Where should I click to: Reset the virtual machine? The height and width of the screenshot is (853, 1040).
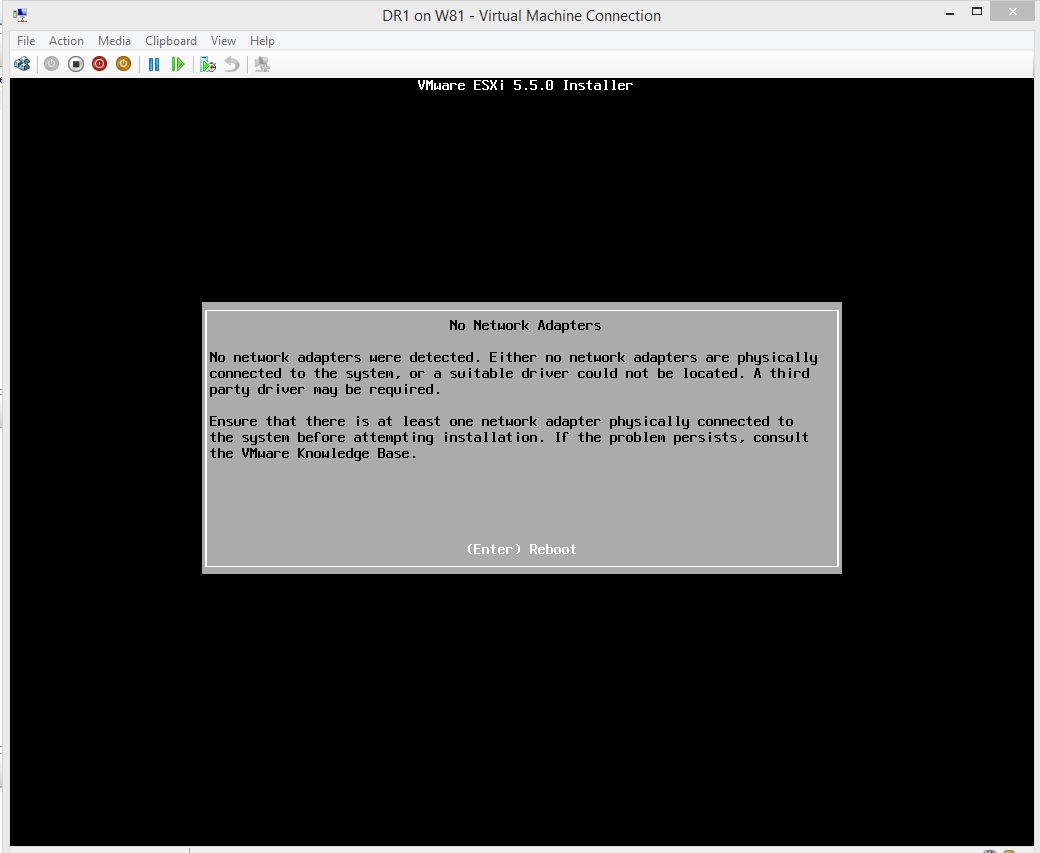coord(178,63)
